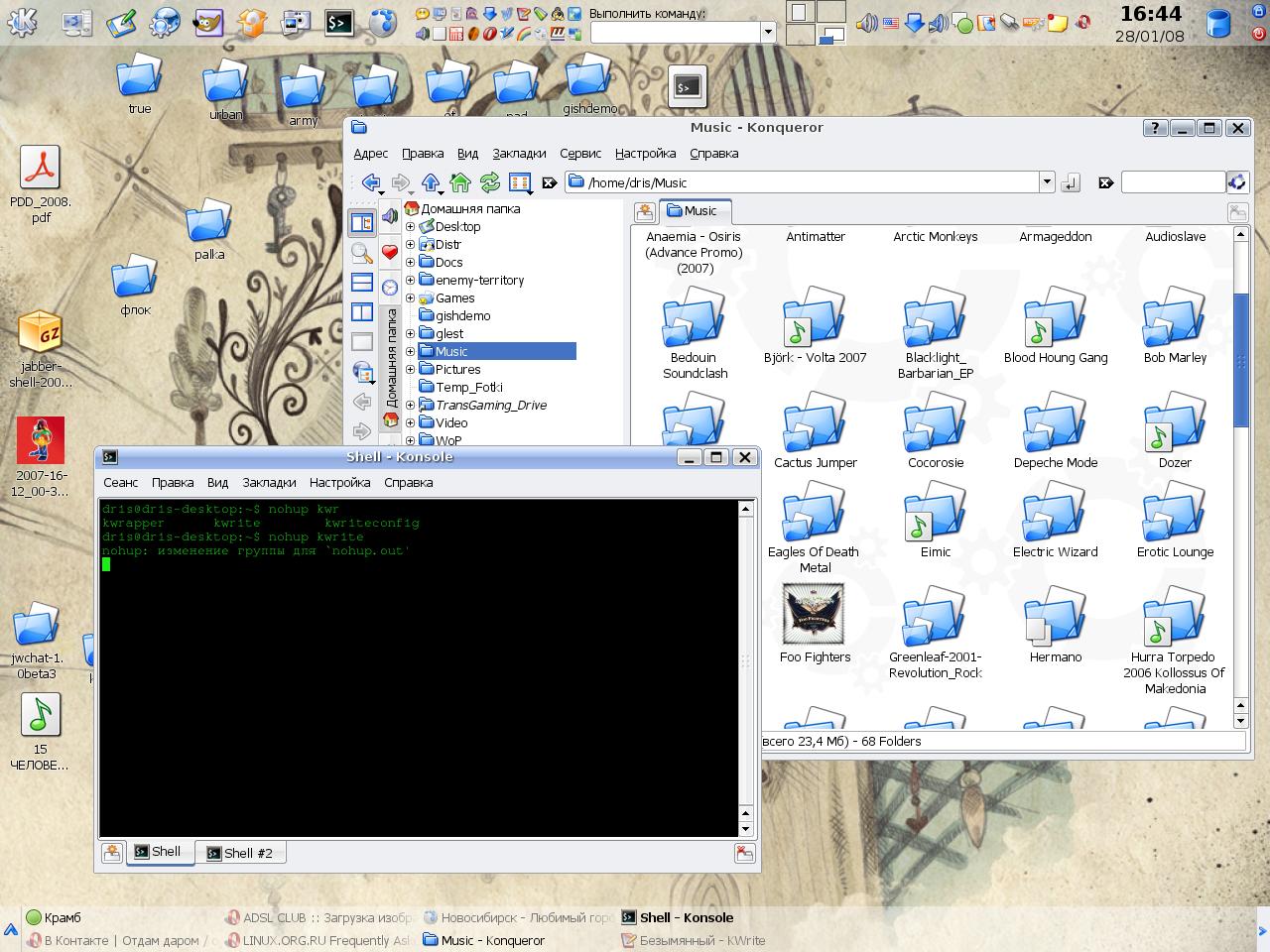Click the green Home toolbar button
Screen dimensions: 1270x952
point(460,182)
